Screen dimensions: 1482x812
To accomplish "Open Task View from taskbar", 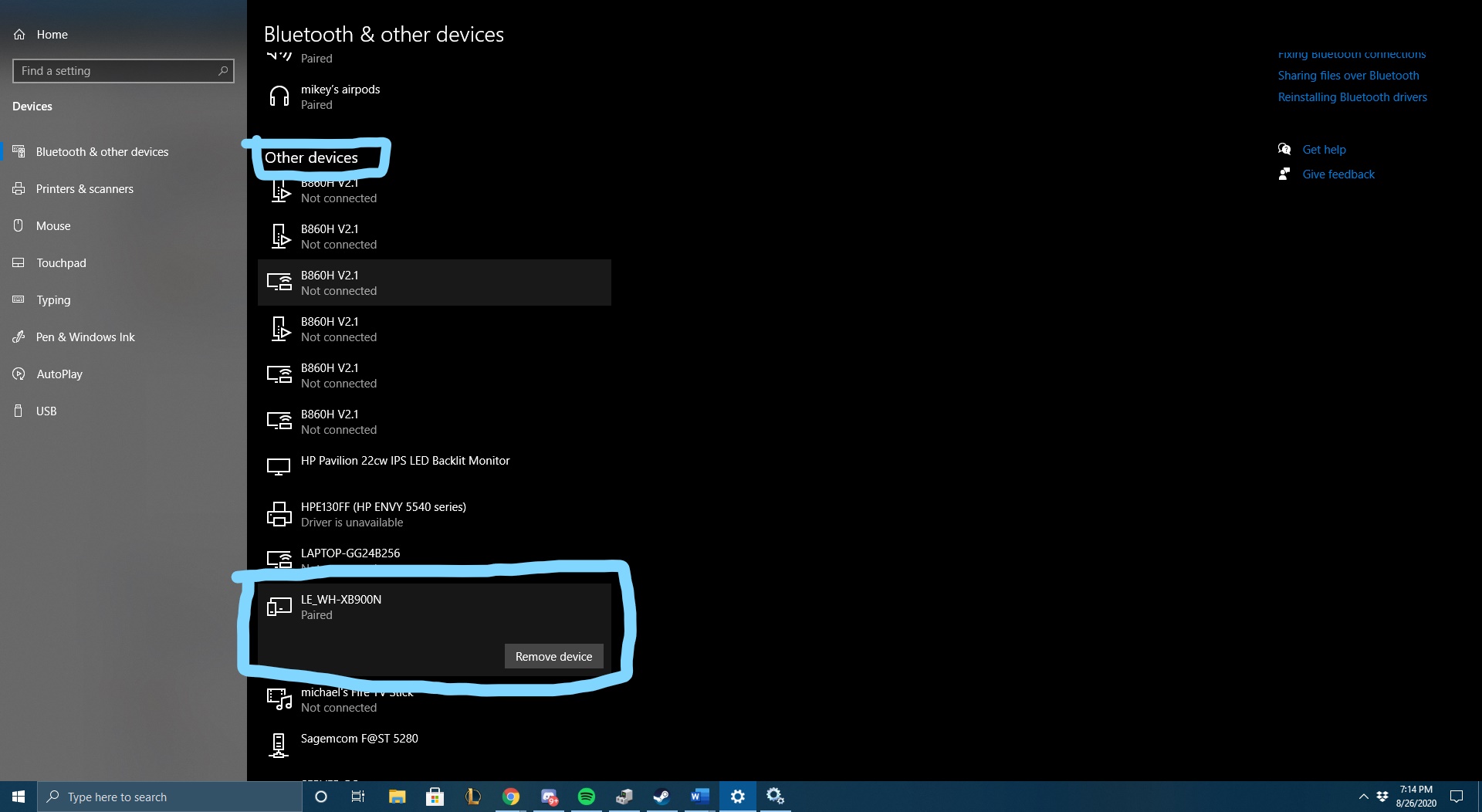I will pos(358,797).
